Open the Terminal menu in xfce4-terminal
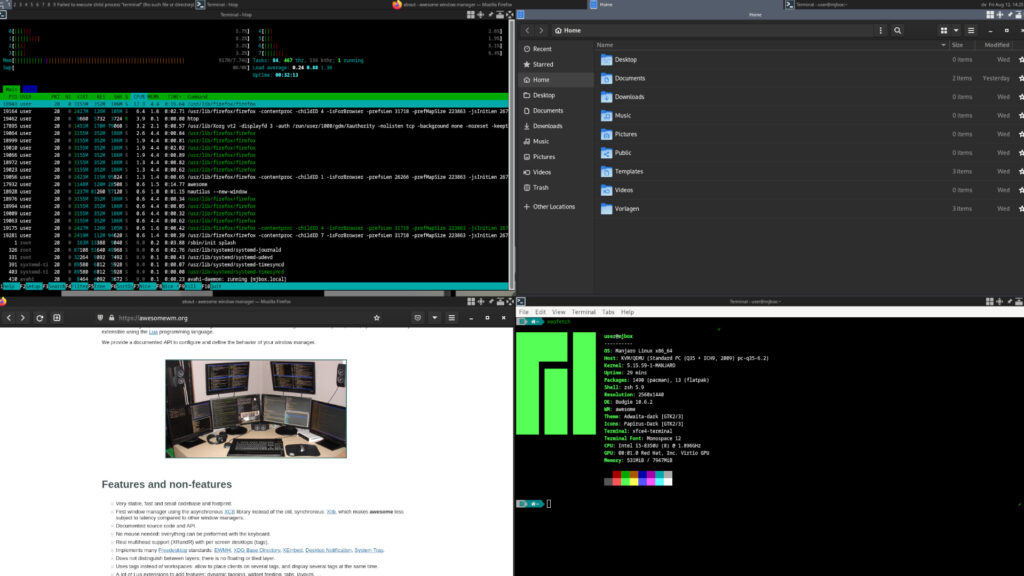1024x576 pixels. click(x=584, y=312)
